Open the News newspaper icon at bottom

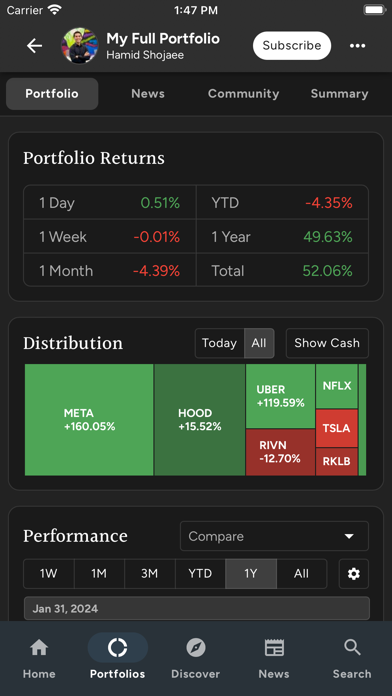[274, 648]
